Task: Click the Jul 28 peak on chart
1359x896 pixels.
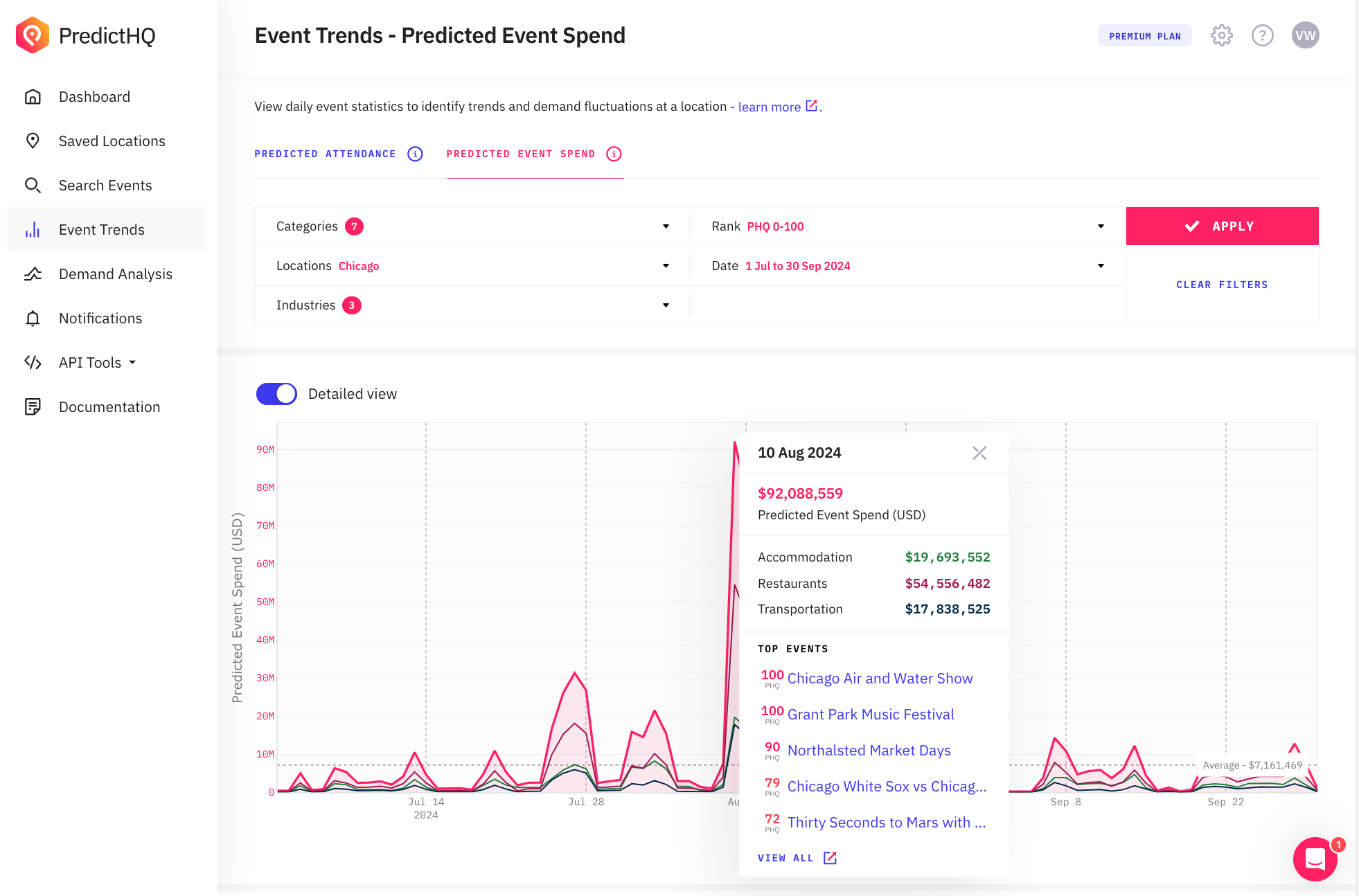Action: (574, 673)
